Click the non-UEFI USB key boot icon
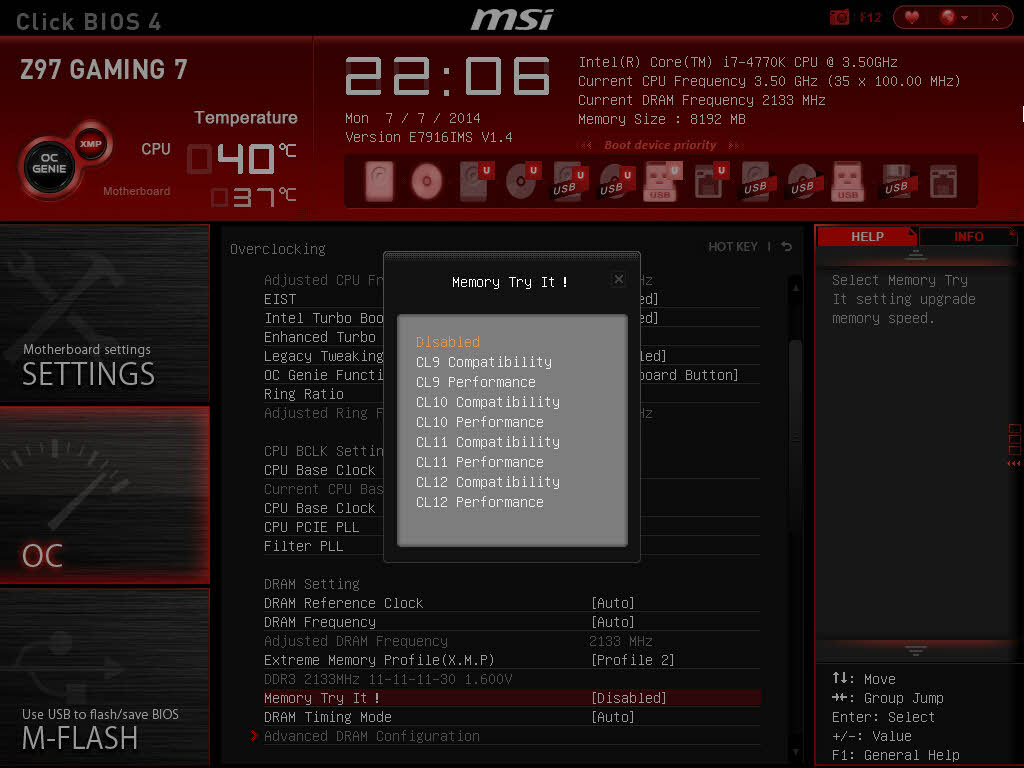Screen dimensions: 1024x768 click(848, 181)
